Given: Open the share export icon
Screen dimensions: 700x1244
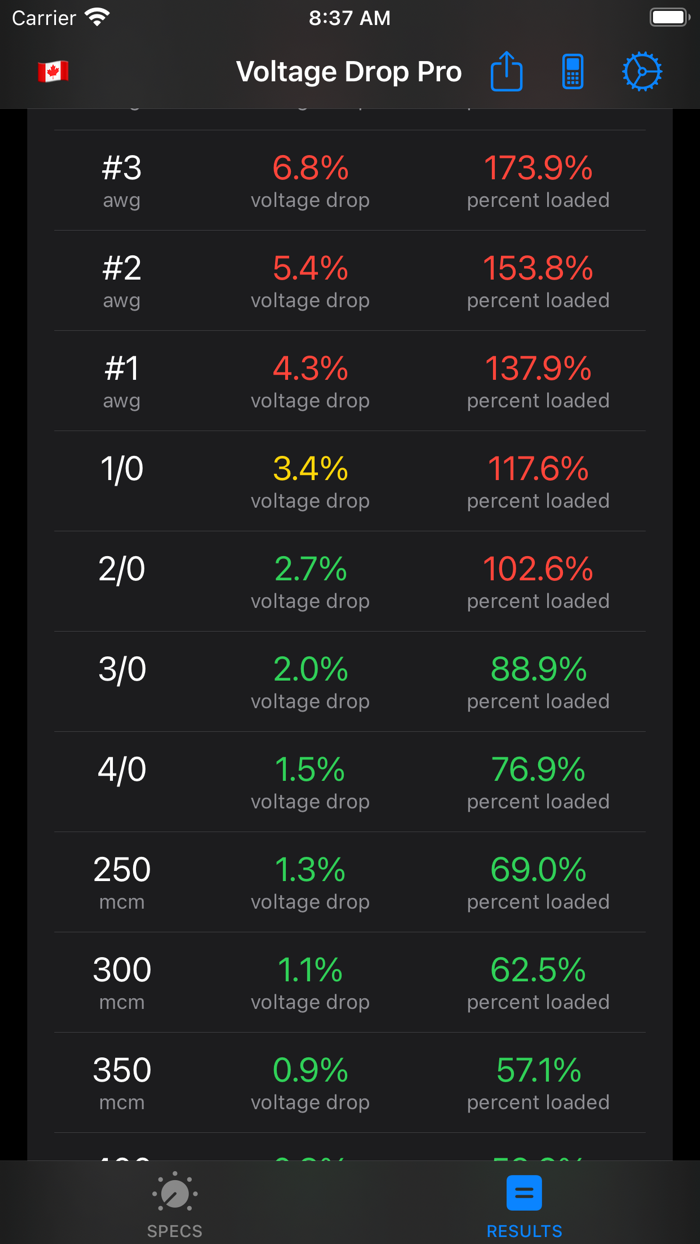Looking at the screenshot, I should point(506,71).
